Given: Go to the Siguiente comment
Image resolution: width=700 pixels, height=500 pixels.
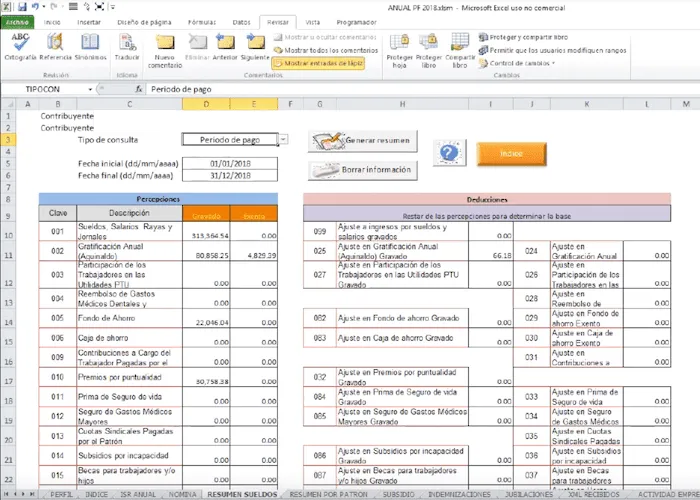Looking at the screenshot, I should (x=255, y=46).
